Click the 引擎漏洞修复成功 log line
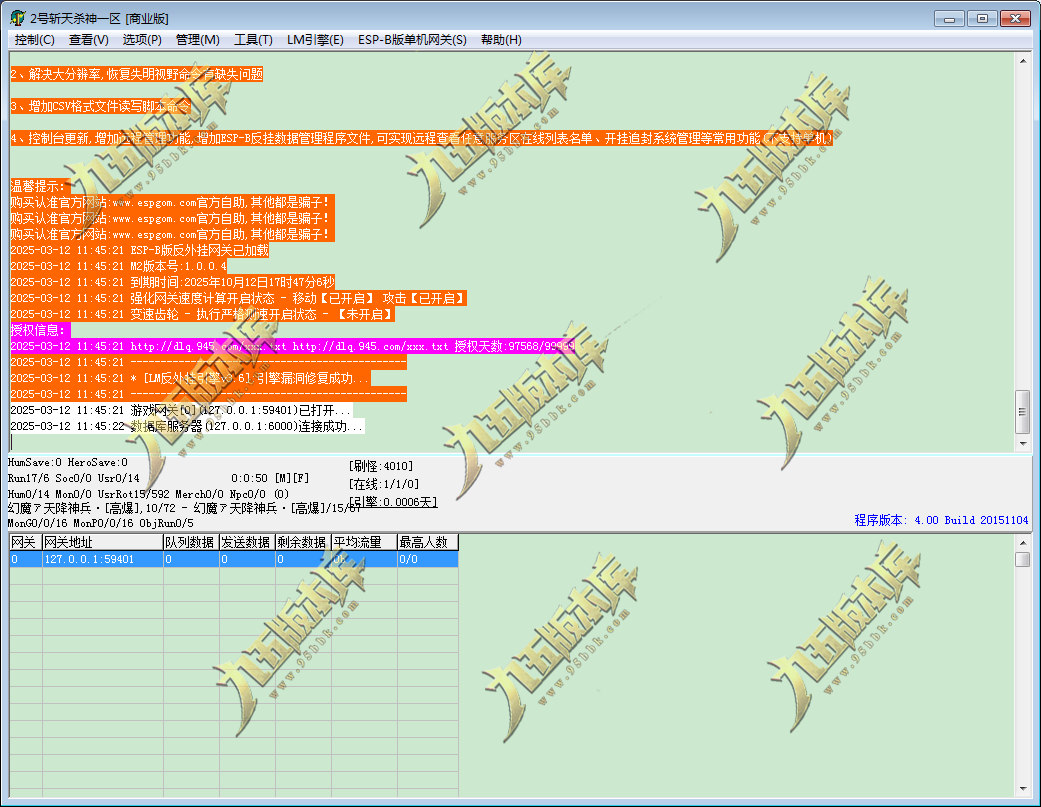The width and height of the screenshot is (1041, 807). pos(190,378)
